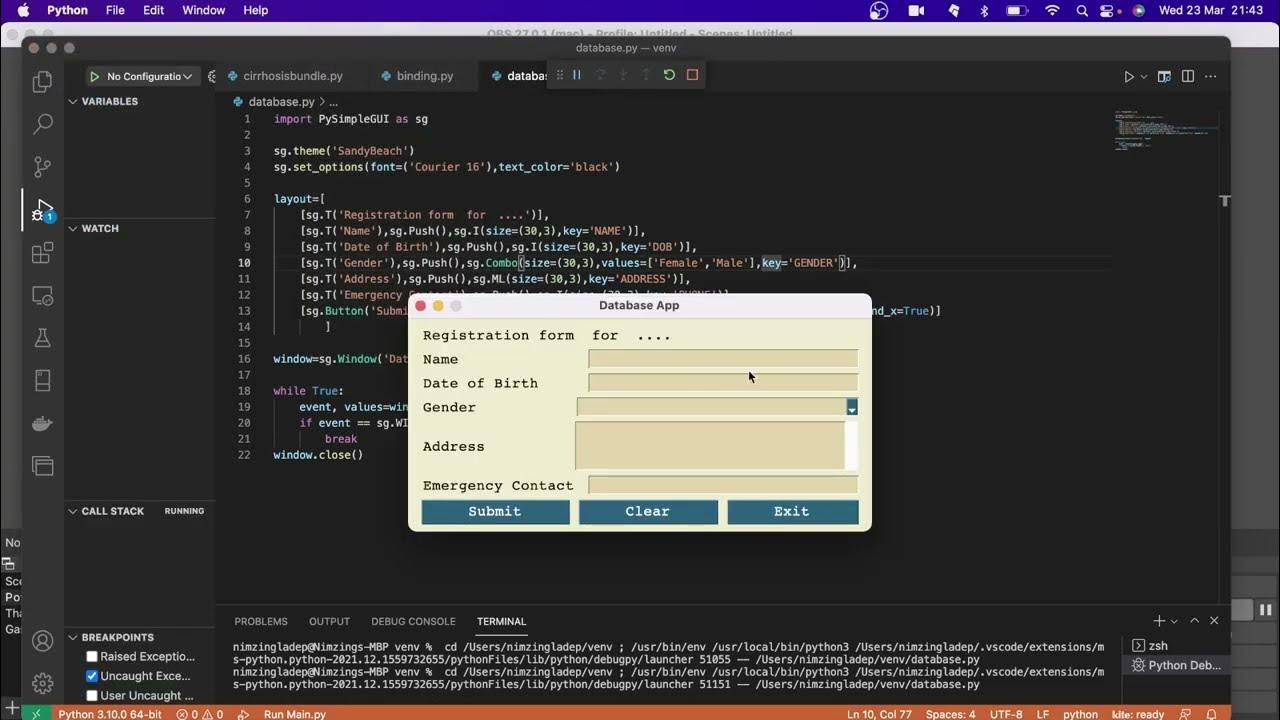Open the Docker view in activity bar

click(42, 423)
